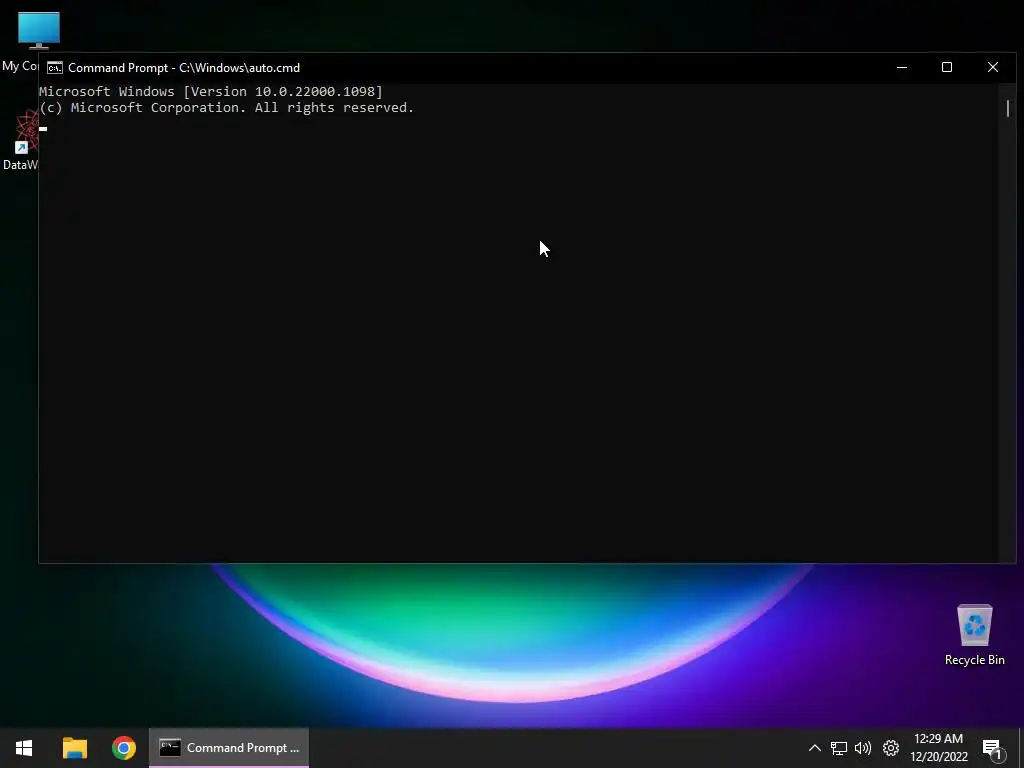Screen dimensions: 1024x768
Task: Click the '(c) Microsoft Corporation. All rights reserved.' line
Action: point(227,108)
